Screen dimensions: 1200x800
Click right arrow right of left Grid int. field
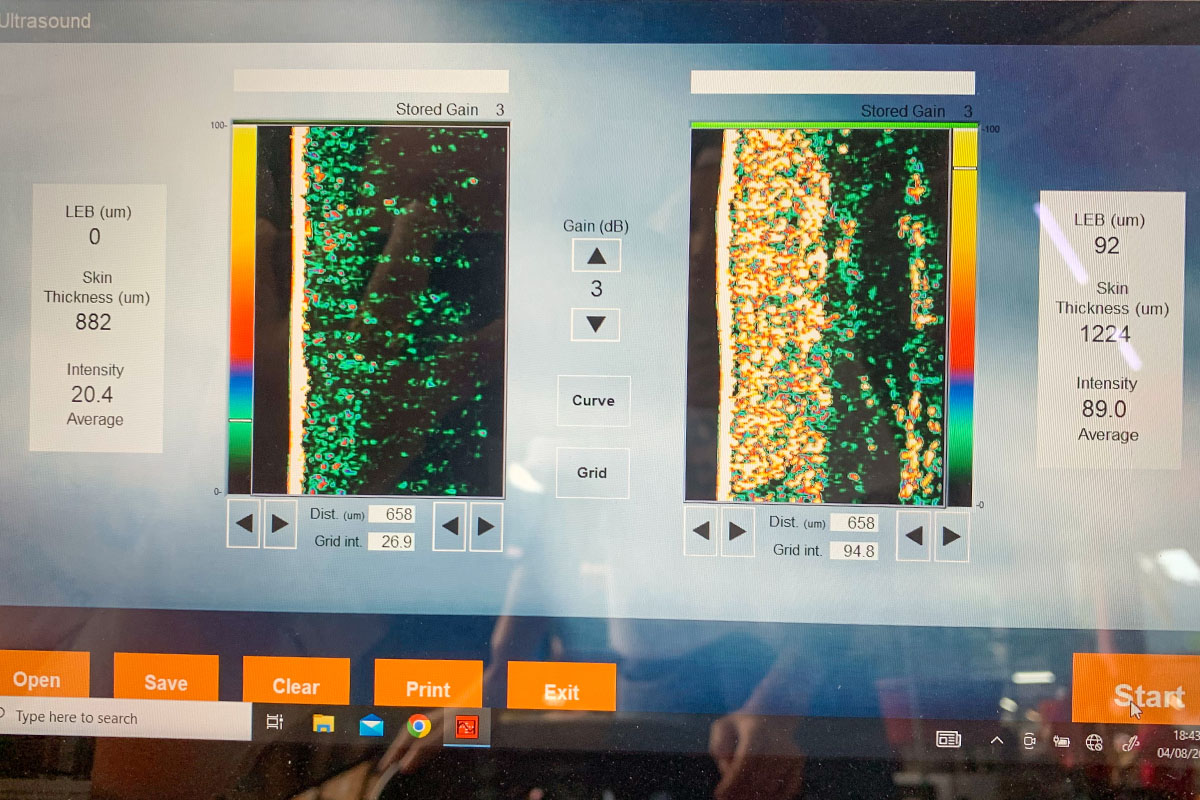pyautogui.click(x=486, y=526)
